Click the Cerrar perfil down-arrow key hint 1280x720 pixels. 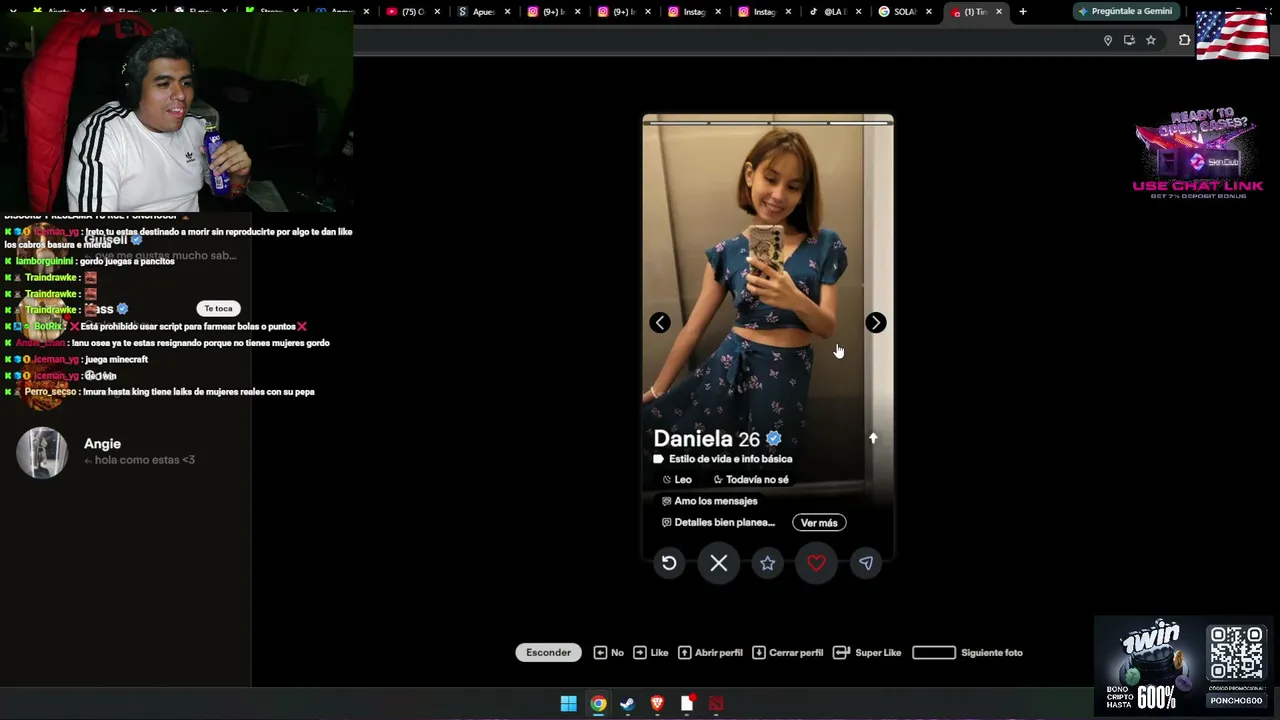point(787,652)
